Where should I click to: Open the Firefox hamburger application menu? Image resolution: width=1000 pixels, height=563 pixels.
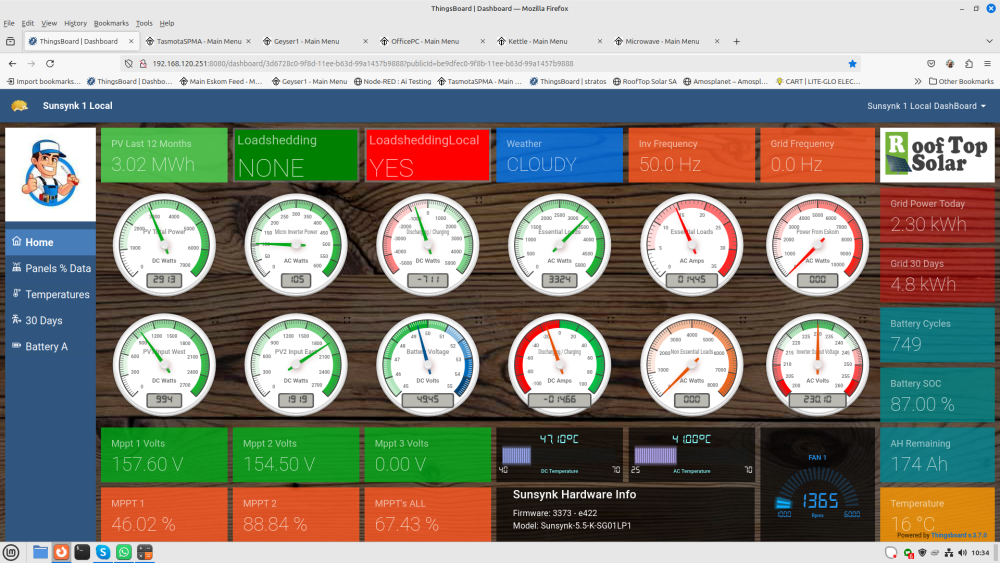987,64
